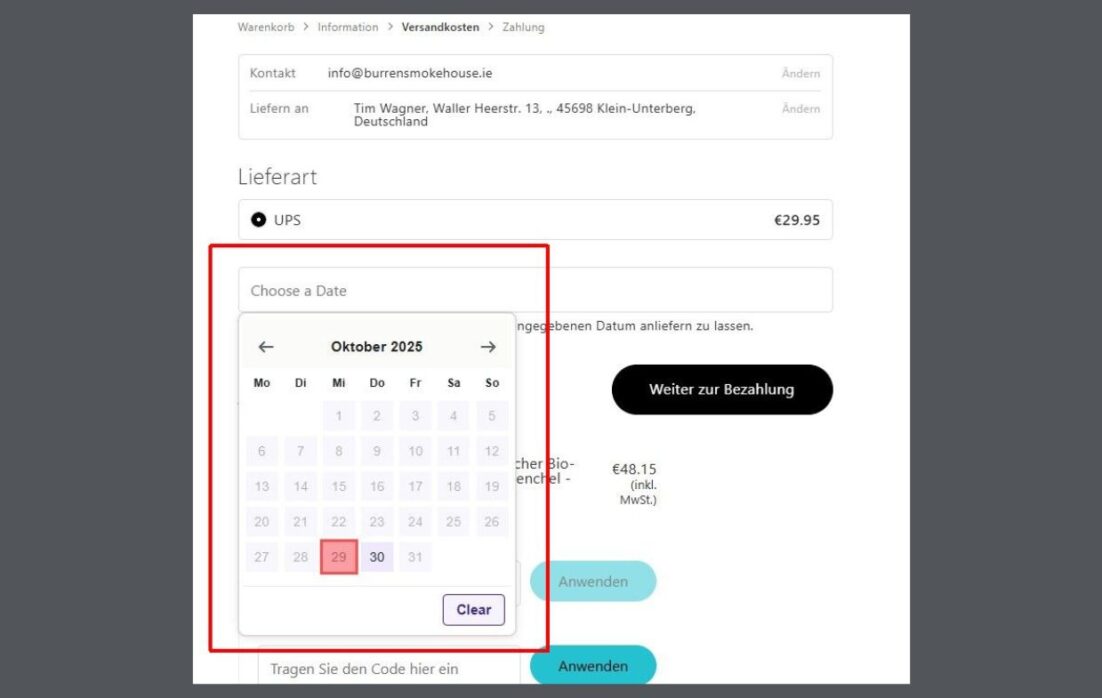Open the Information breadcrumb step
Viewport: 1102px width, 698px height.
348,27
